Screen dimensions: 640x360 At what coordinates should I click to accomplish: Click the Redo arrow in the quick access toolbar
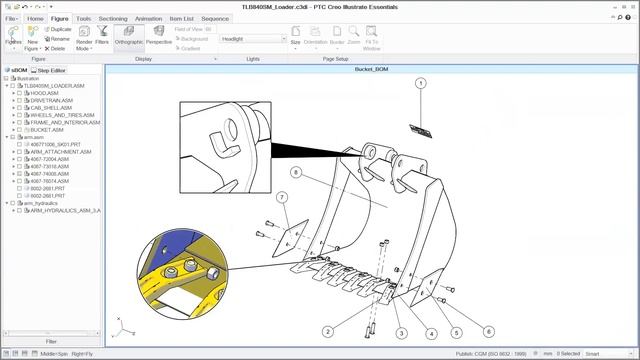(38, 7)
